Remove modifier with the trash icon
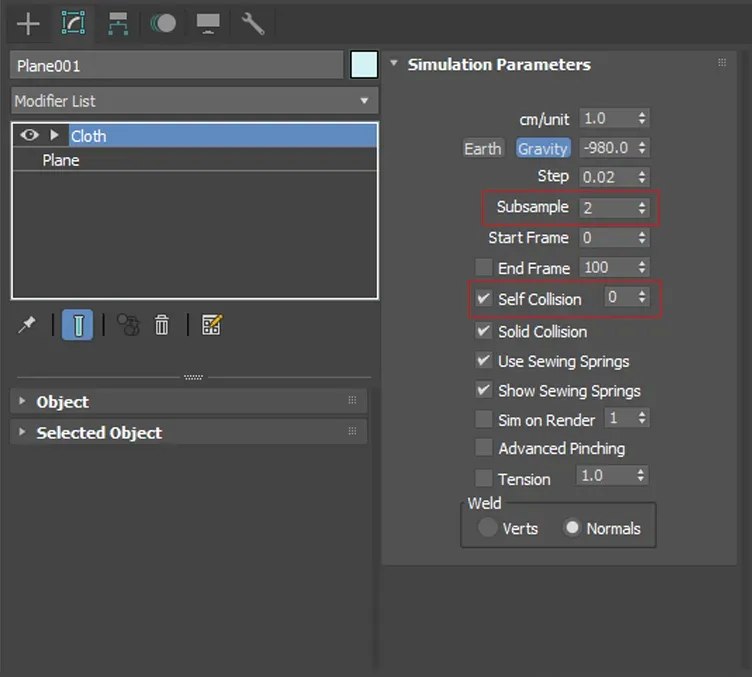 pos(162,325)
